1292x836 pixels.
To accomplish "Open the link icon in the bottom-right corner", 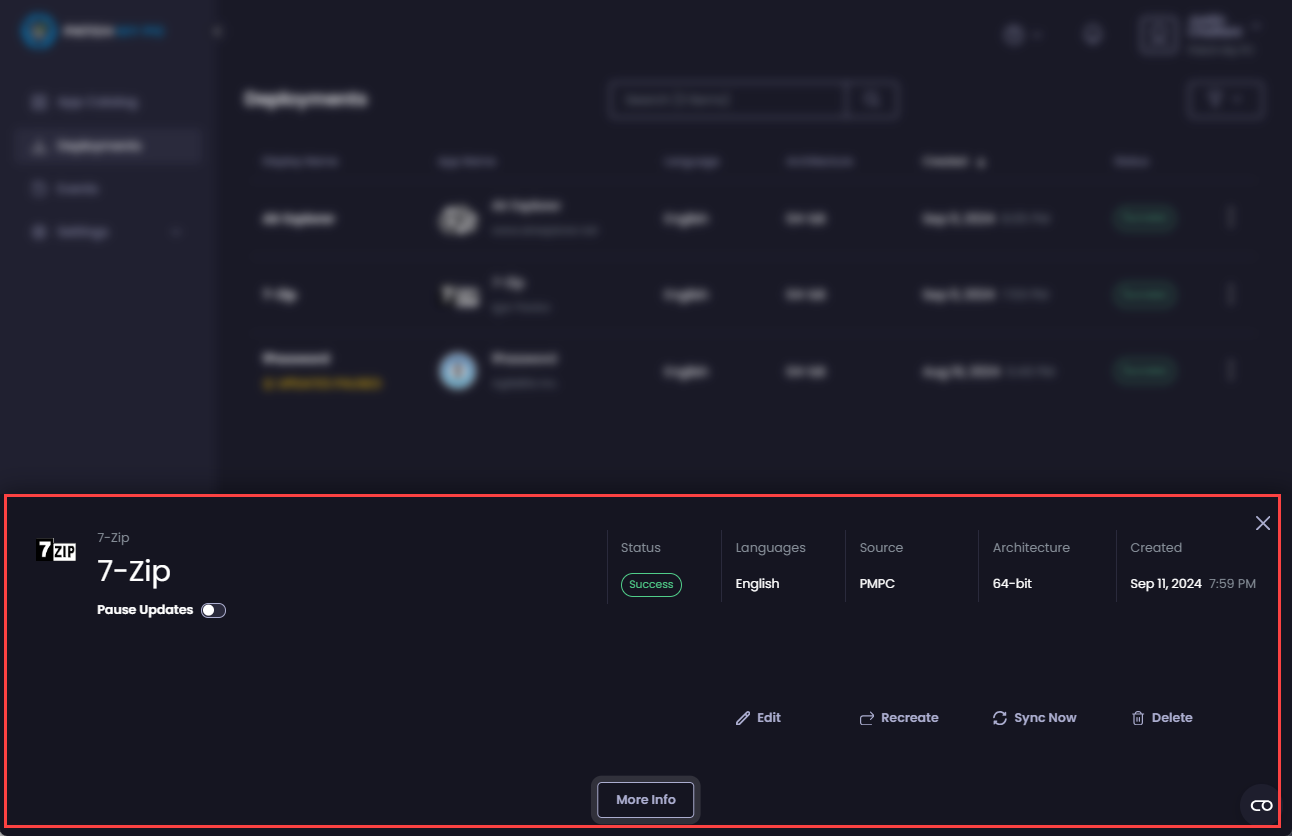I will [x=1260, y=805].
